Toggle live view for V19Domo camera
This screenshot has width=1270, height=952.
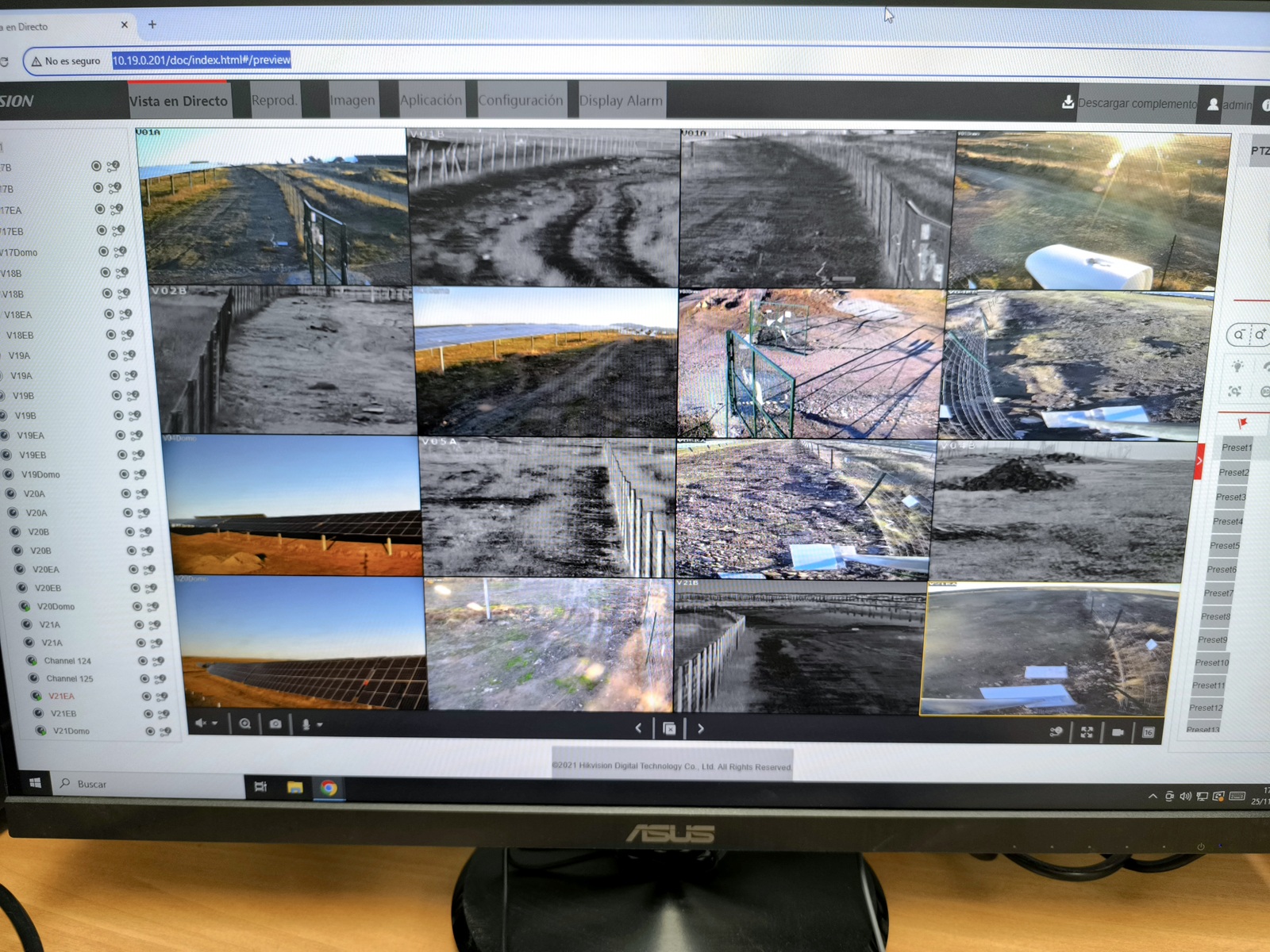[x=9, y=474]
